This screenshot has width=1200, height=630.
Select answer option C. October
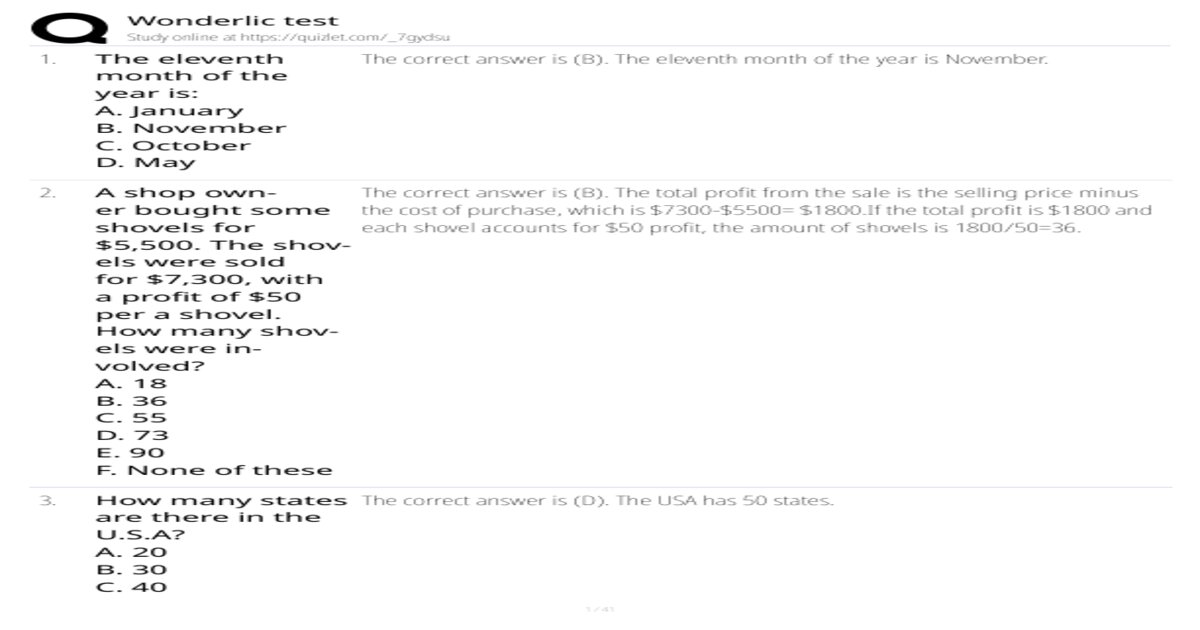pos(173,145)
